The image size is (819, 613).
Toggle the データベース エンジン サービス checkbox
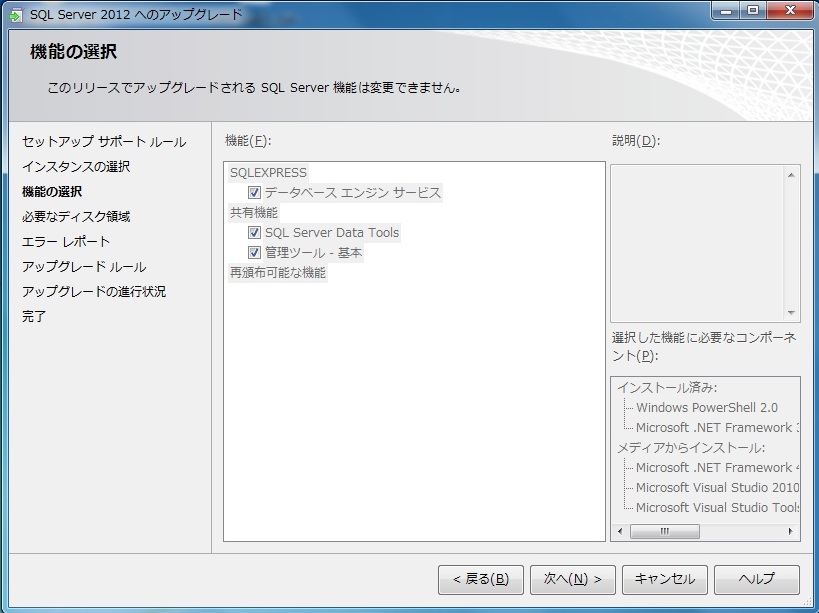(255, 193)
